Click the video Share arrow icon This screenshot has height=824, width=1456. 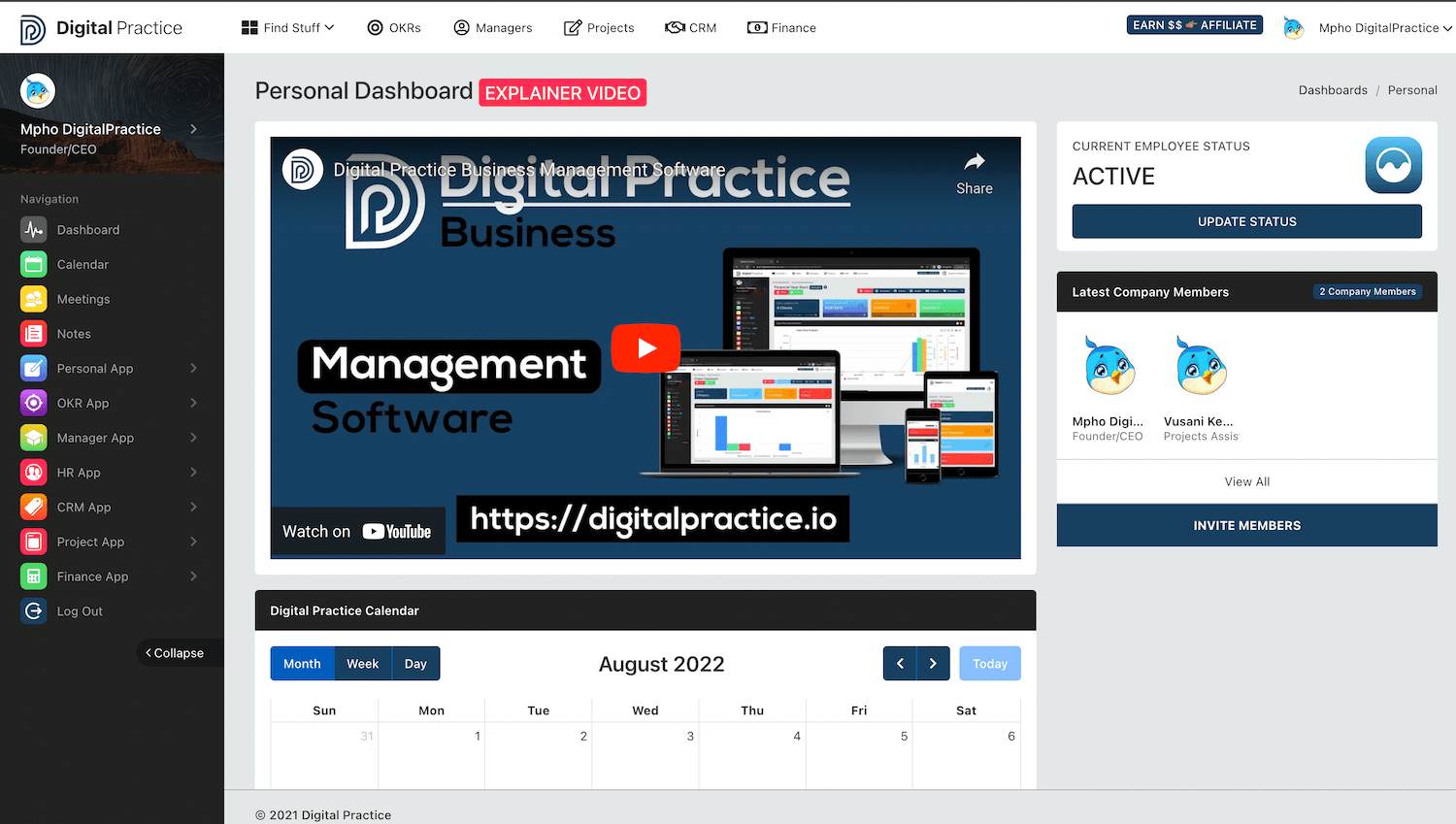[975, 161]
